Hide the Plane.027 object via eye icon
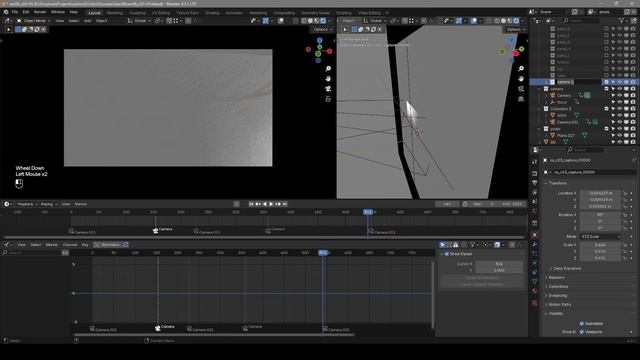 coord(620,135)
